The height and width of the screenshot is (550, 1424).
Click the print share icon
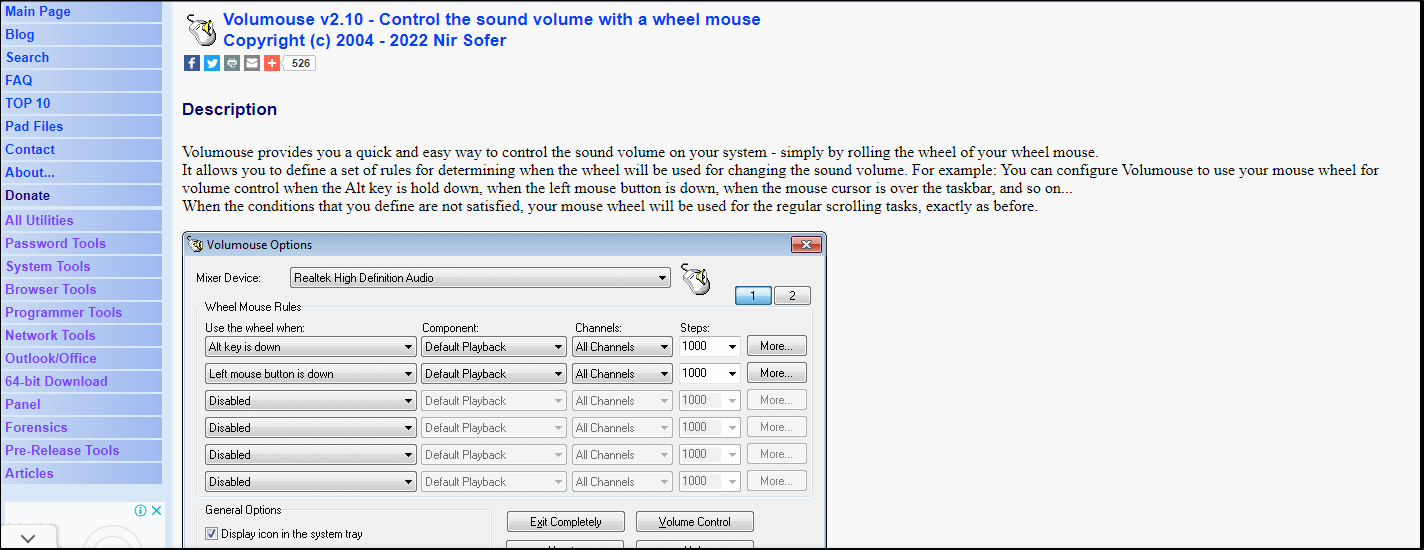(x=232, y=63)
